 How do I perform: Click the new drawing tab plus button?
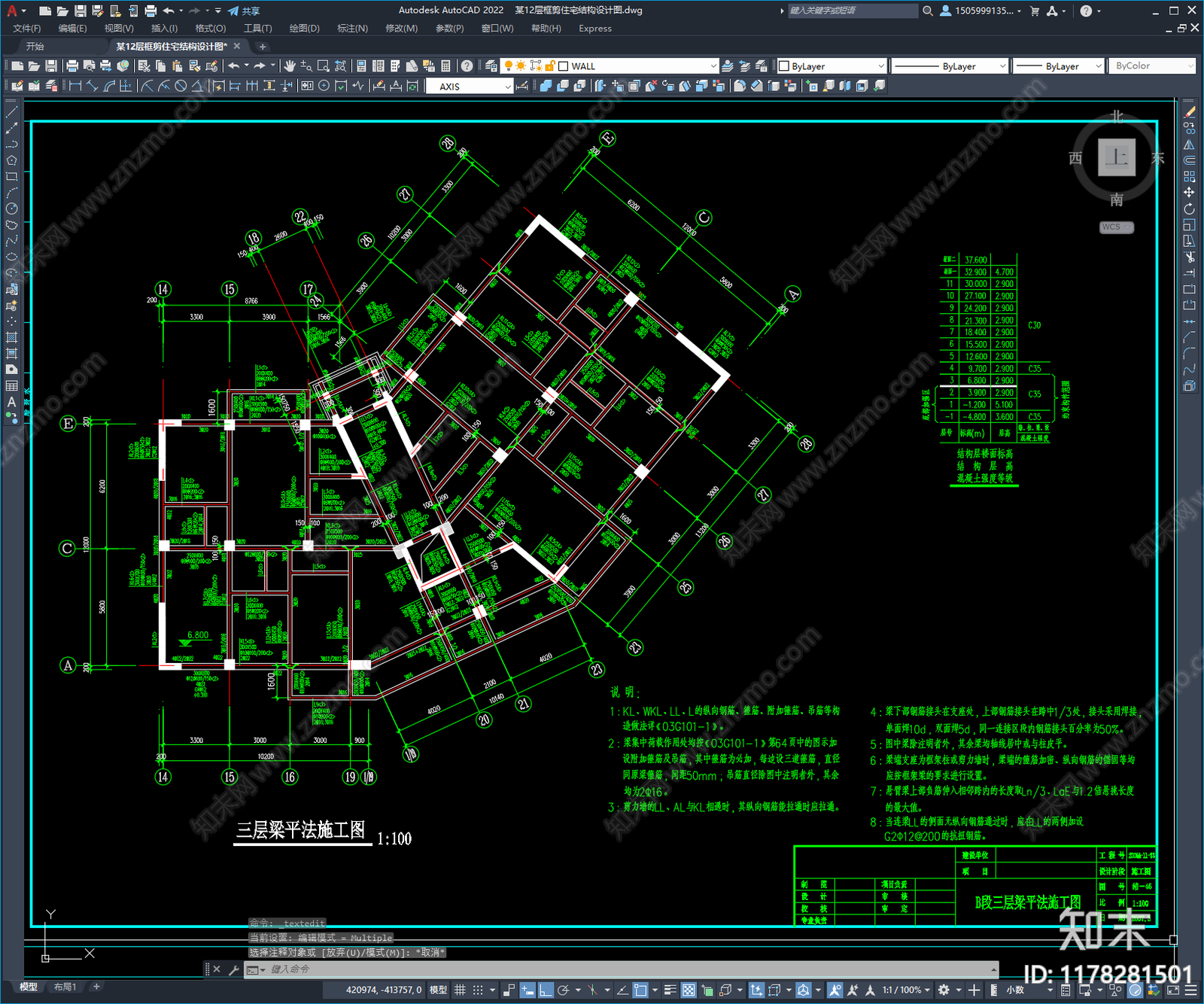tap(263, 47)
